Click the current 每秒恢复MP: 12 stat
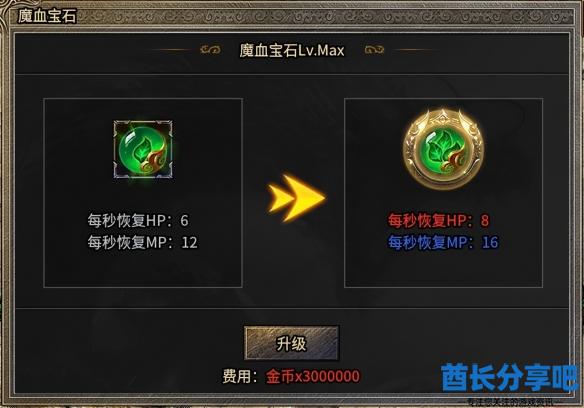Screen dimensions: 584x408 142,243
